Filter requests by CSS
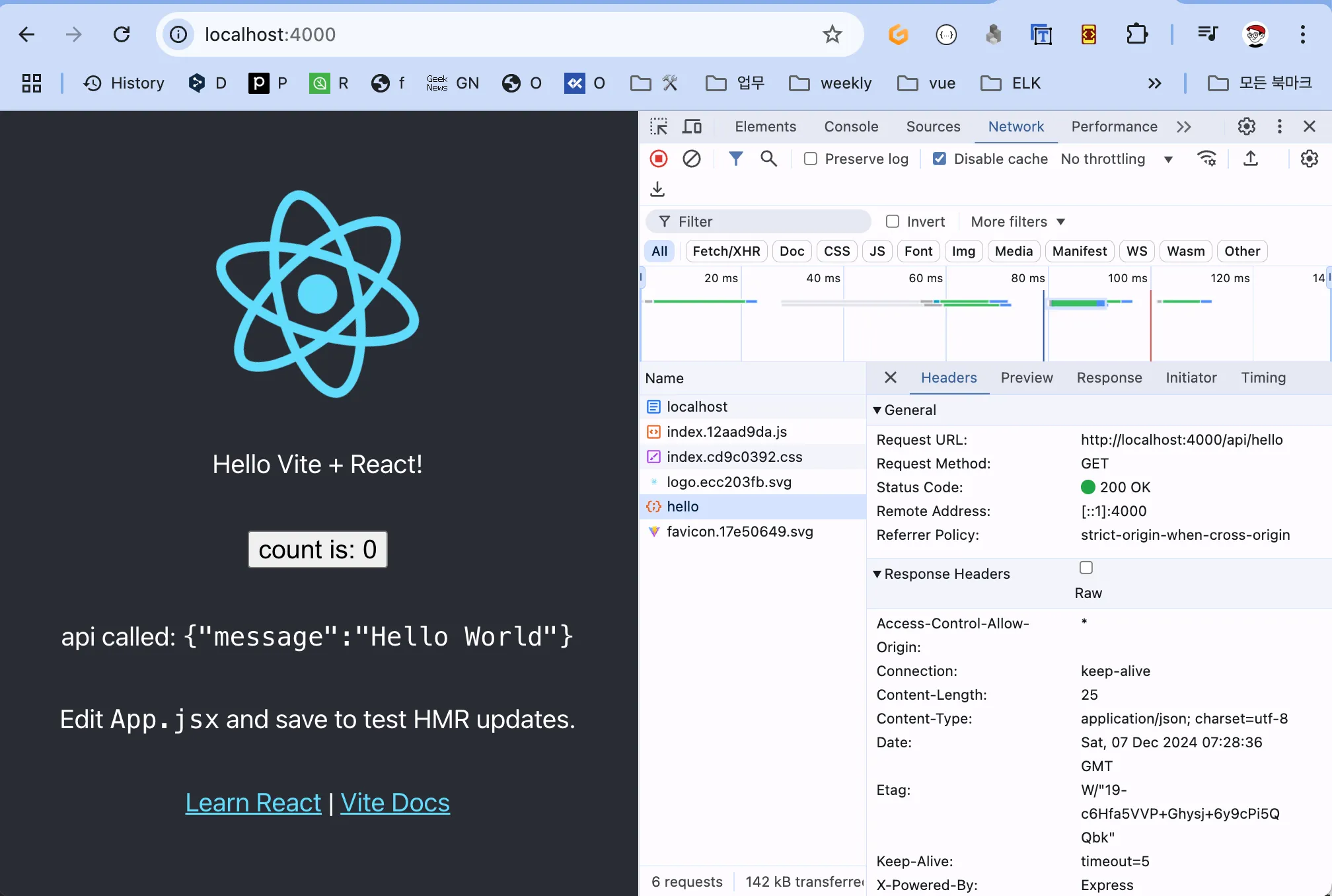This screenshot has width=1332, height=896. click(x=837, y=251)
